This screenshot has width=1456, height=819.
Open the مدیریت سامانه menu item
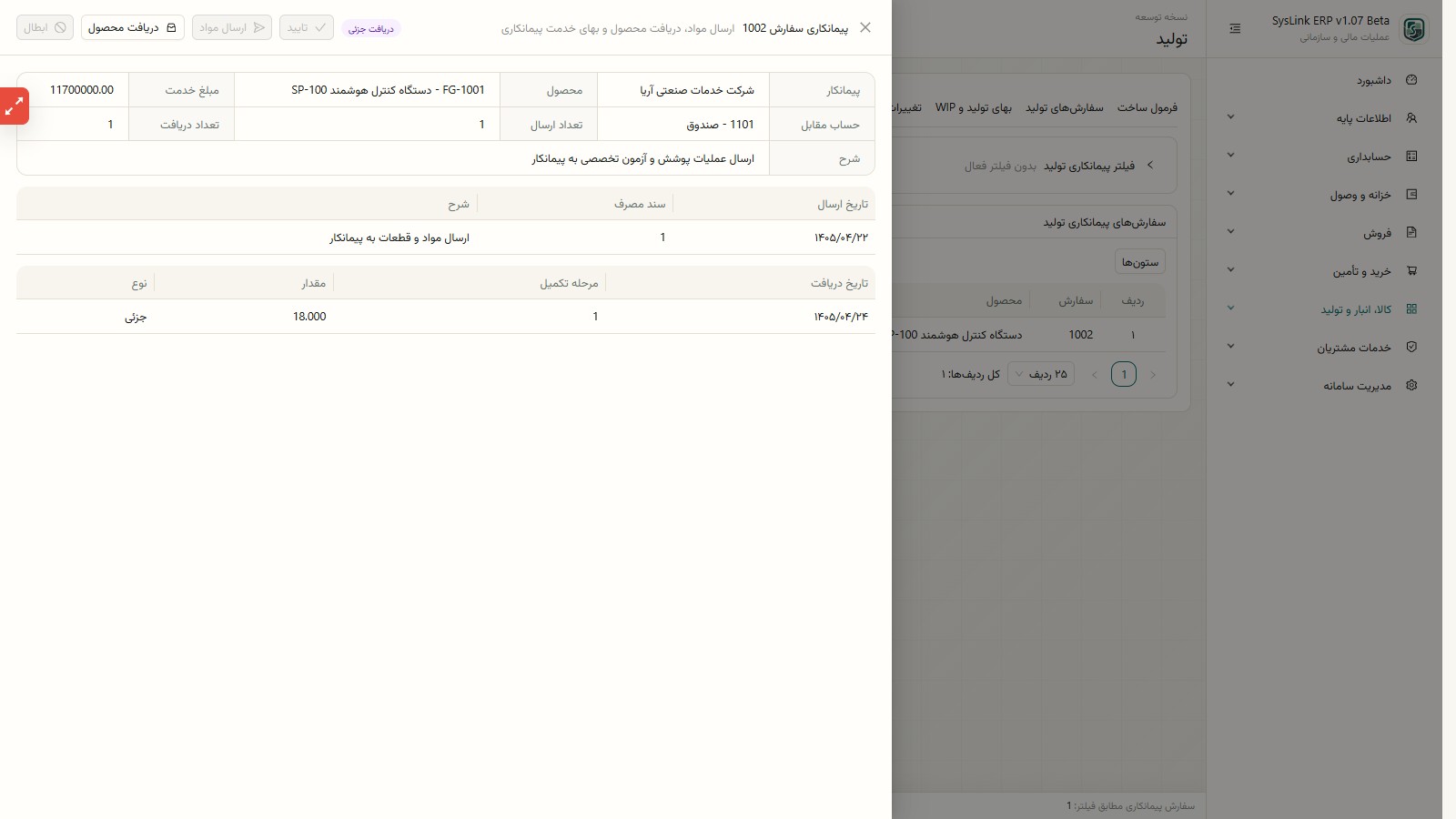1324,386
